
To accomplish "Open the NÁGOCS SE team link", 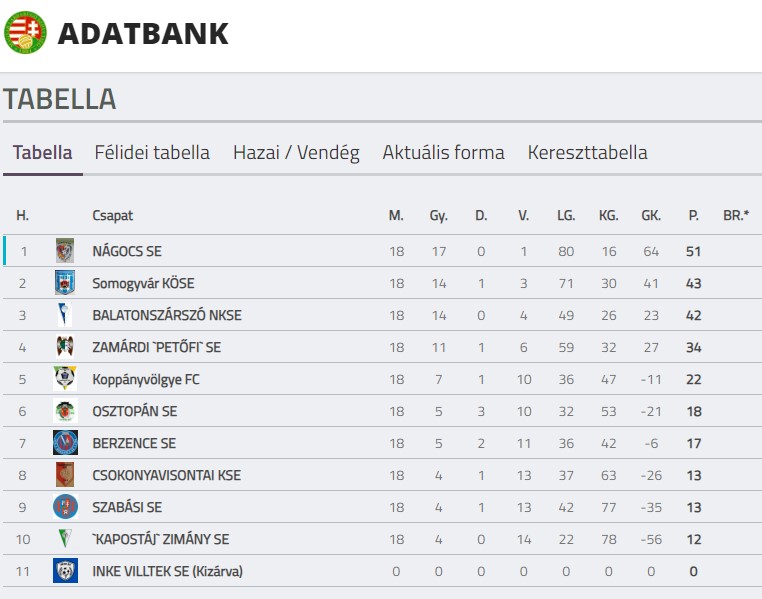I will (126, 251).
